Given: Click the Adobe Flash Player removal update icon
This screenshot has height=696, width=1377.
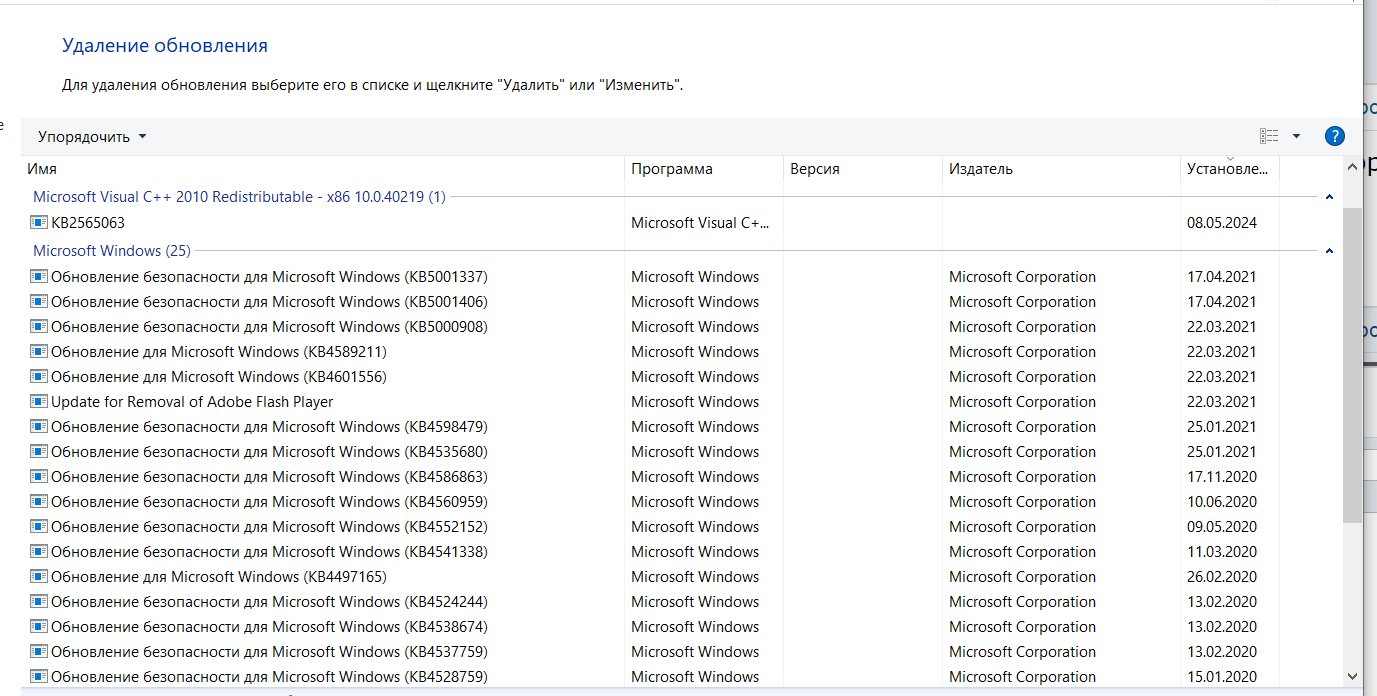Looking at the screenshot, I should click(x=39, y=402).
